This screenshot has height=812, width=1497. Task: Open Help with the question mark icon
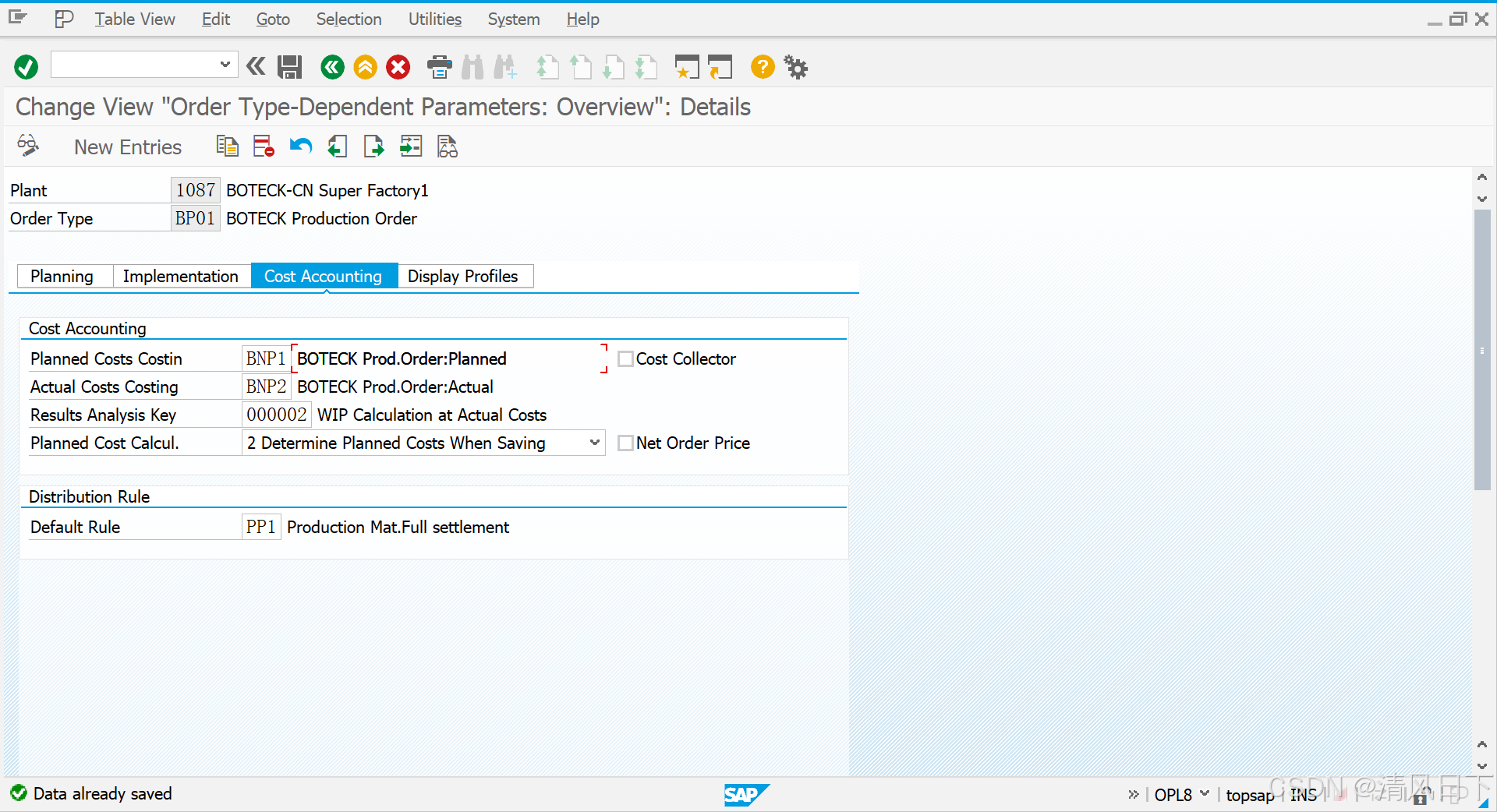(x=763, y=67)
